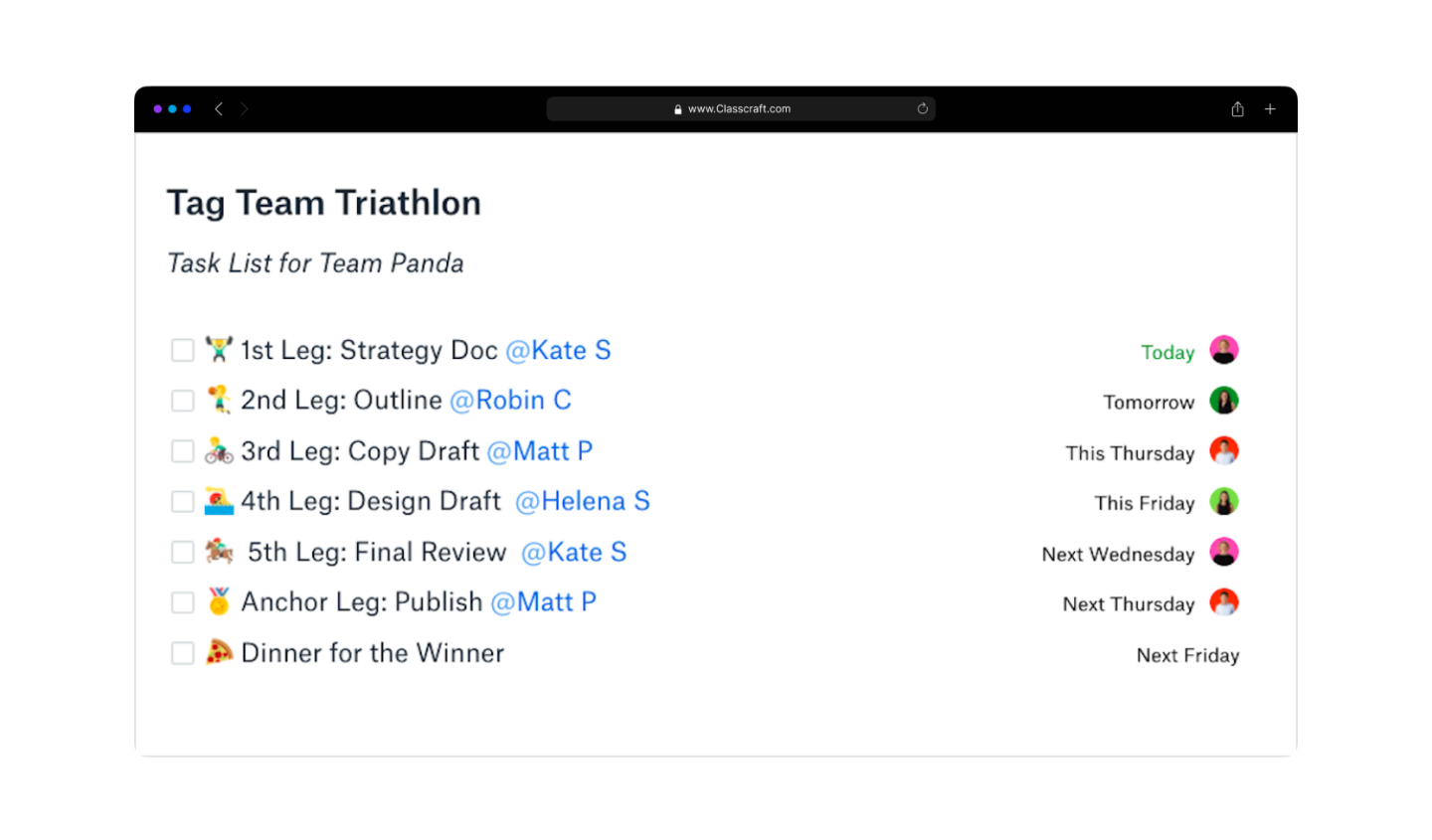Screen dimensions: 1432x840
Task: Click the Next Friday due date
Action: [x=1187, y=655]
